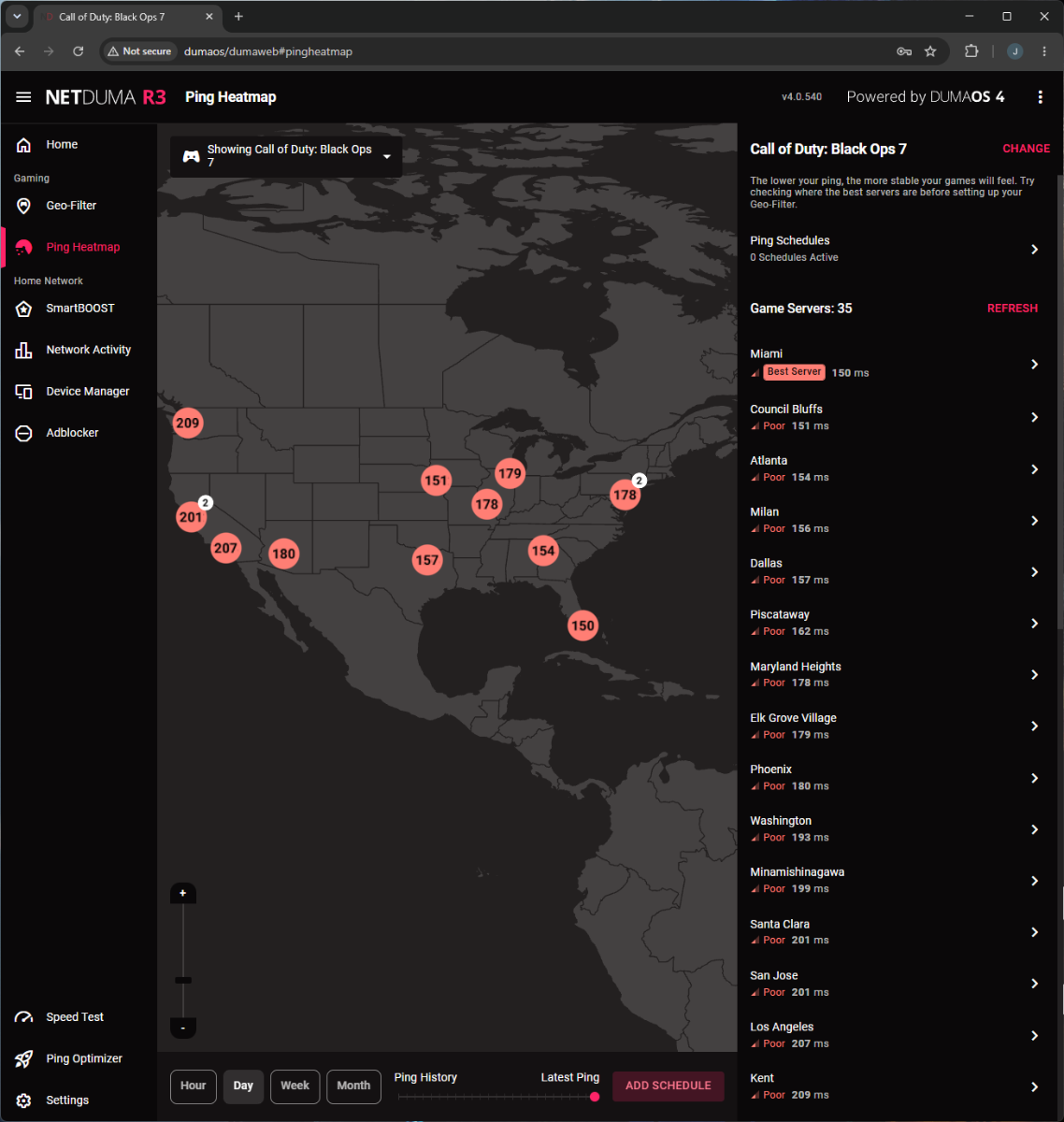
Task: Click the 154 ping marker
Action: point(543,551)
